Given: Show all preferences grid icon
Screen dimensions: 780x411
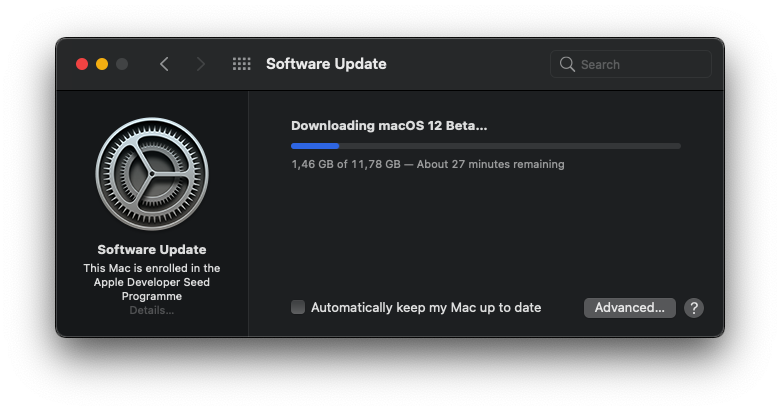Looking at the screenshot, I should pos(241,64).
